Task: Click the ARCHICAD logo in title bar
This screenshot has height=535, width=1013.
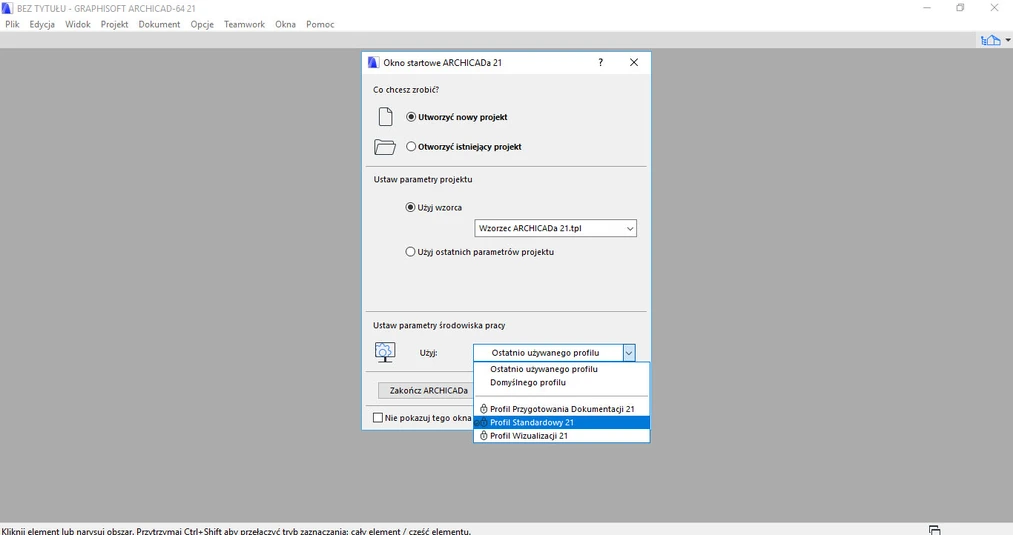Action: click(x=8, y=8)
